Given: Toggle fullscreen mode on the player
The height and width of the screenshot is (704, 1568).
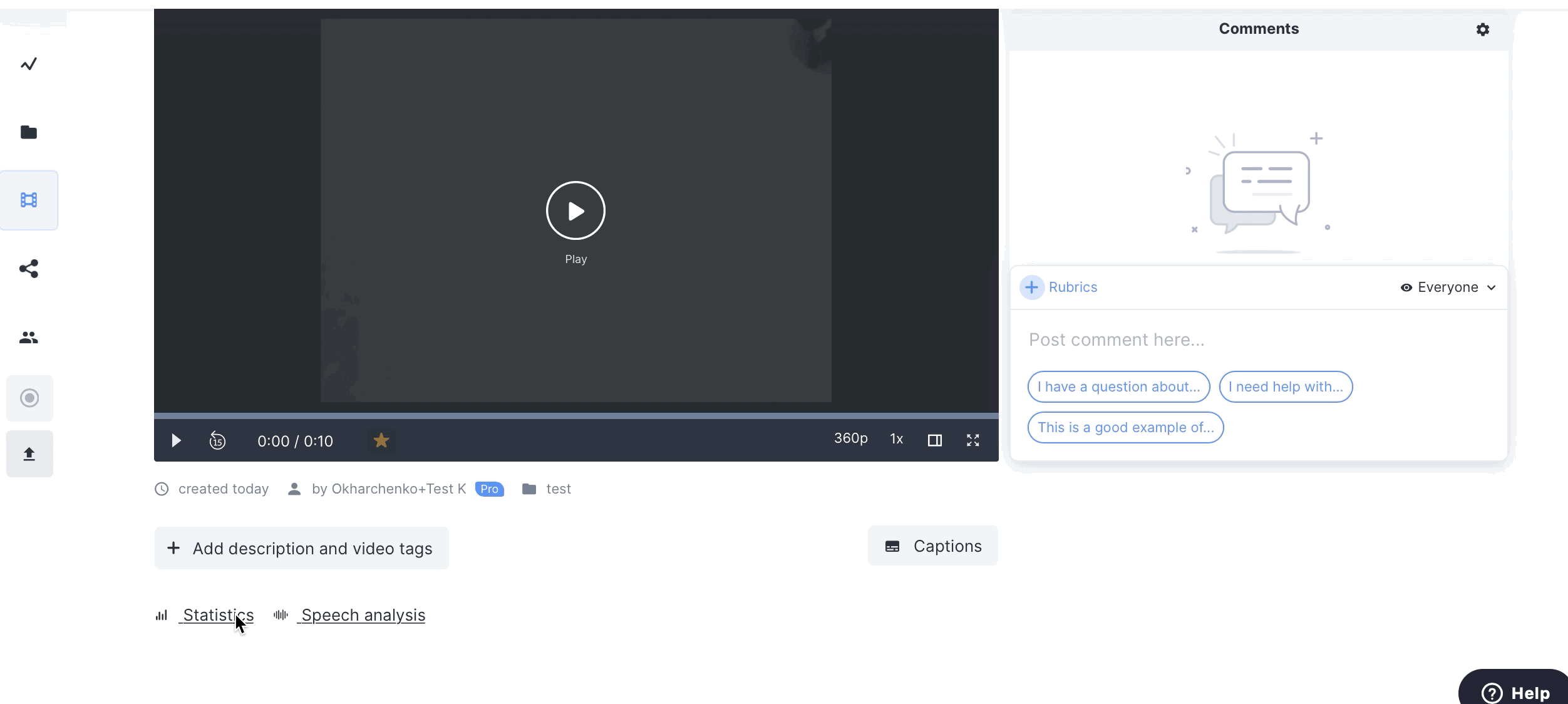Looking at the screenshot, I should (x=972, y=440).
